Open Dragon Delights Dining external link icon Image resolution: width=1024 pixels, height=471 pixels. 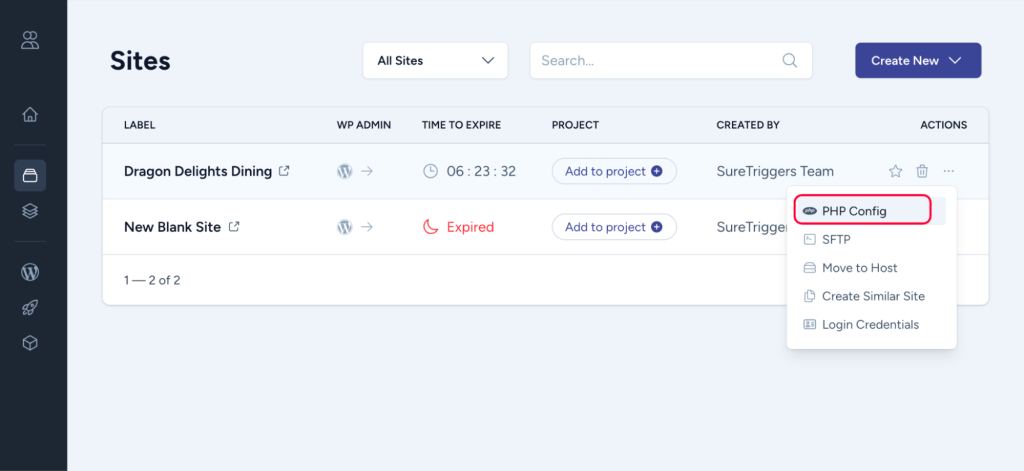[284, 171]
